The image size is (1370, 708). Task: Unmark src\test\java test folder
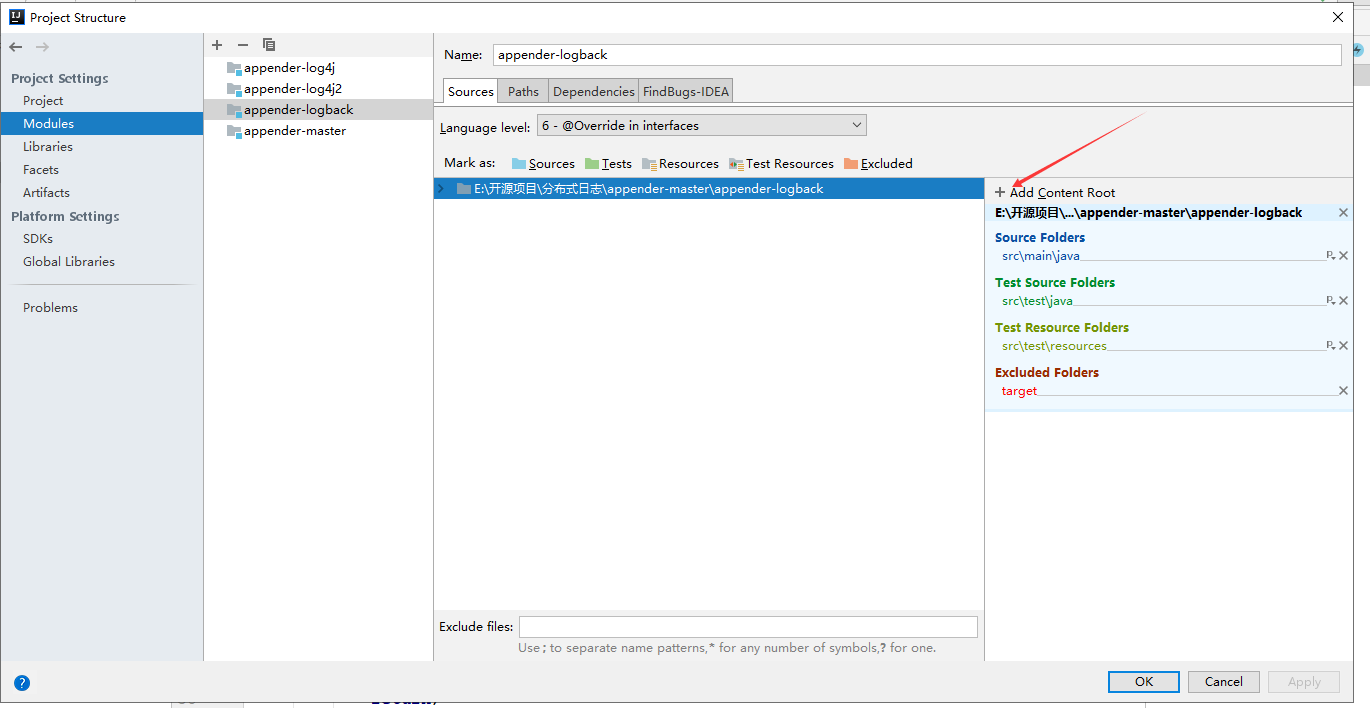tap(1343, 301)
